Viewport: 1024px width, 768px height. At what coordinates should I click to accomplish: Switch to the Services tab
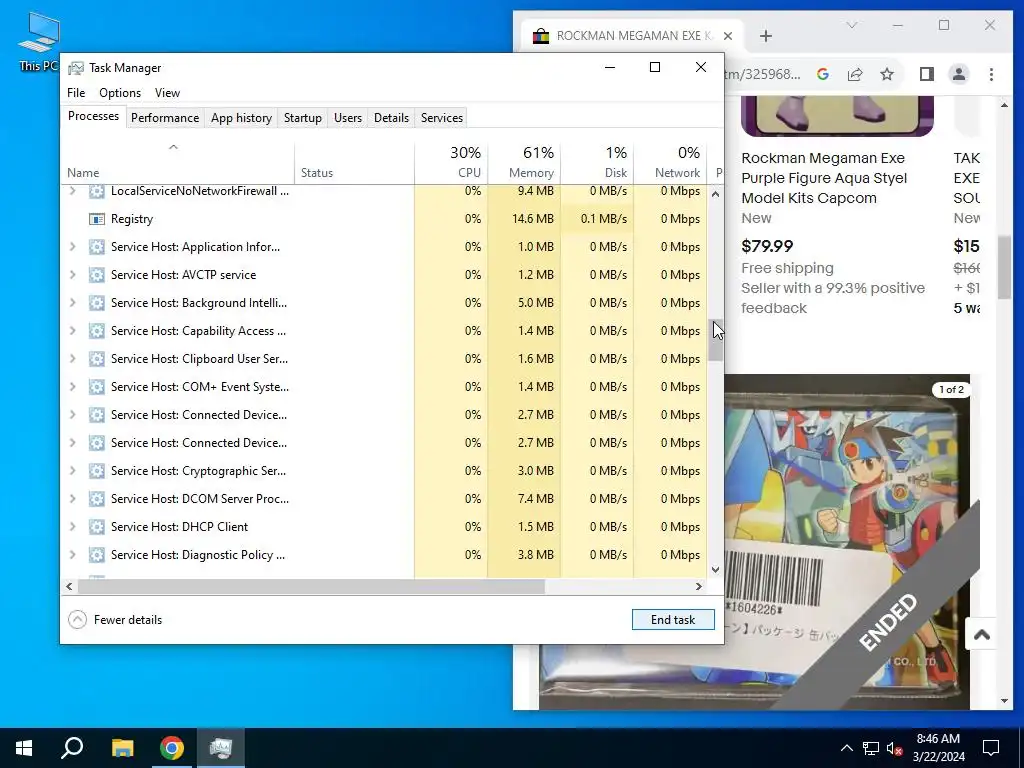click(x=441, y=118)
